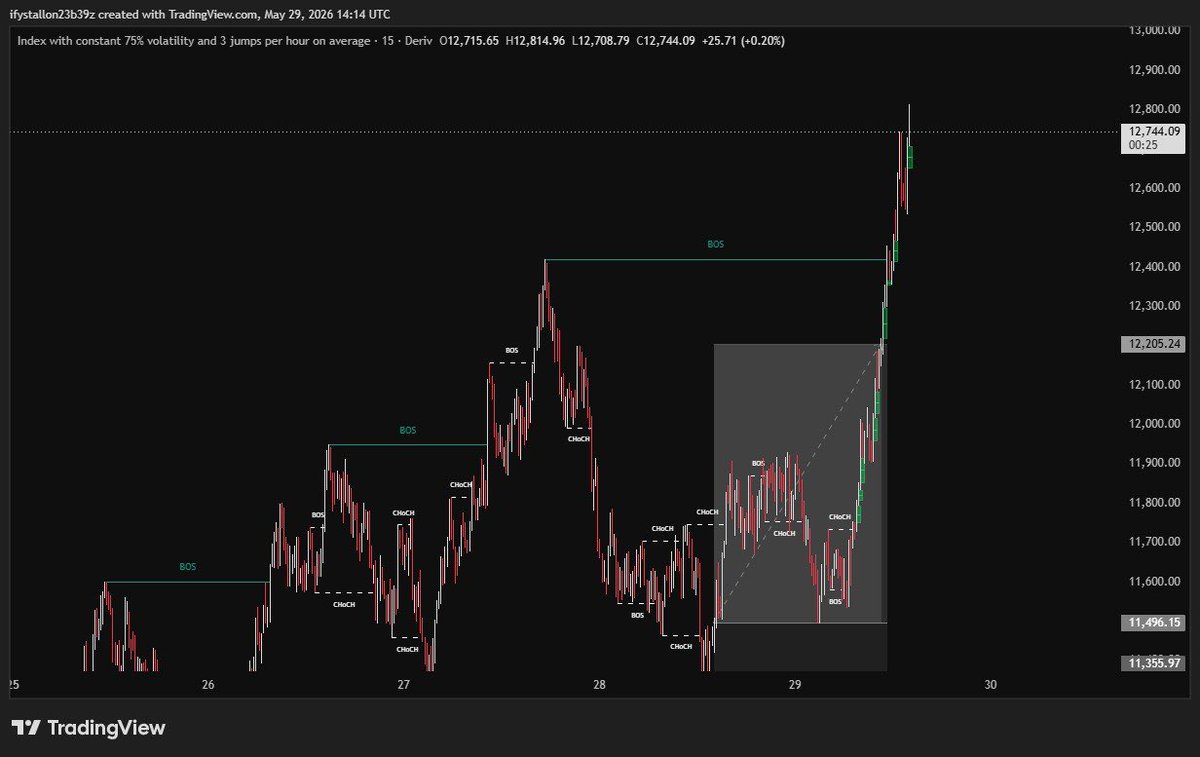Click date label 30 on time axis

[x=991, y=686]
